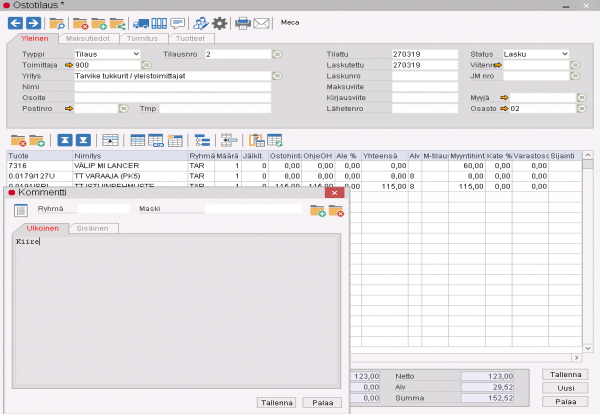Screen dimensions: 600x414
Task: Switch to the Tuotteet tab
Action: tap(190, 39)
